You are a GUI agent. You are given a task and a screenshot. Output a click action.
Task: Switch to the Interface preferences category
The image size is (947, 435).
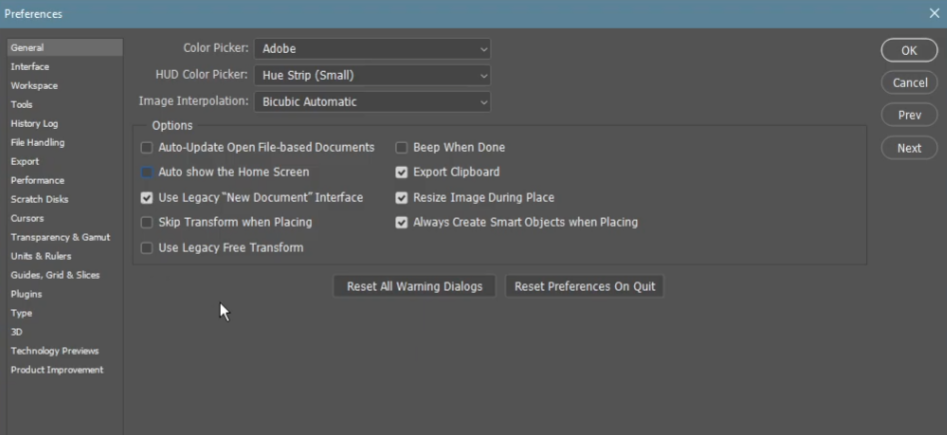pyautogui.click(x=30, y=67)
